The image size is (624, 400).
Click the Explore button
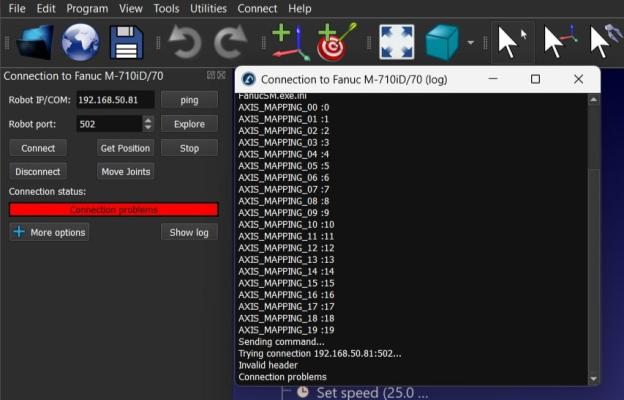tap(189, 124)
